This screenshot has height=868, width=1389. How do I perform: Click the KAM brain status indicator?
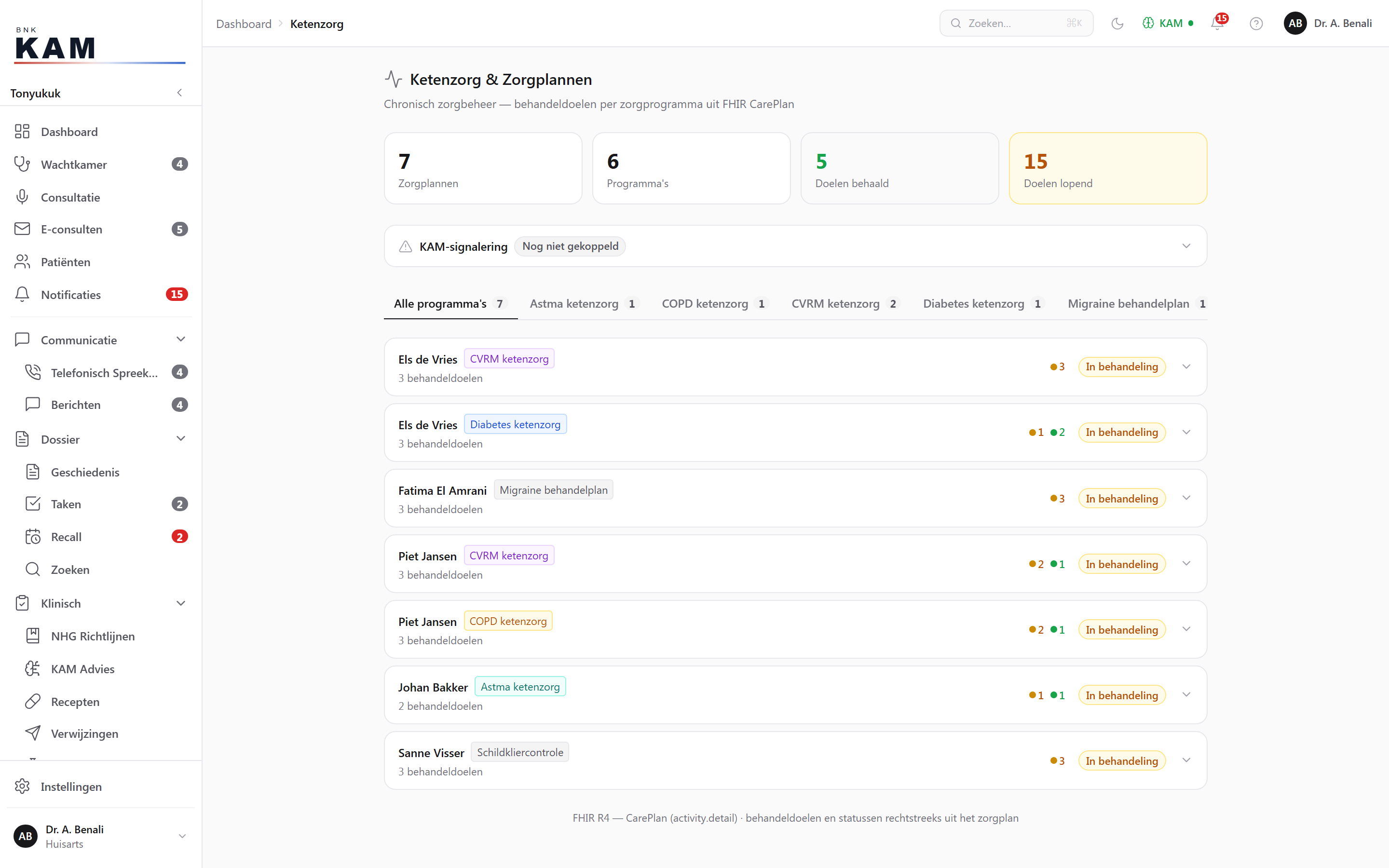tap(1168, 24)
